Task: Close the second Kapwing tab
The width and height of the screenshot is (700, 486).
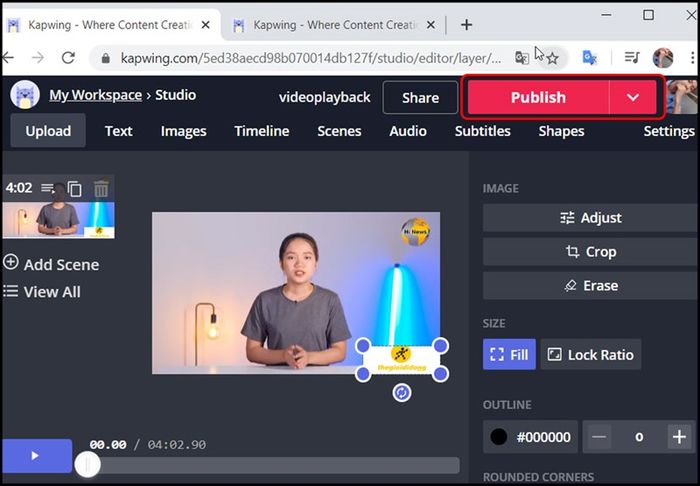Action: 430,25
